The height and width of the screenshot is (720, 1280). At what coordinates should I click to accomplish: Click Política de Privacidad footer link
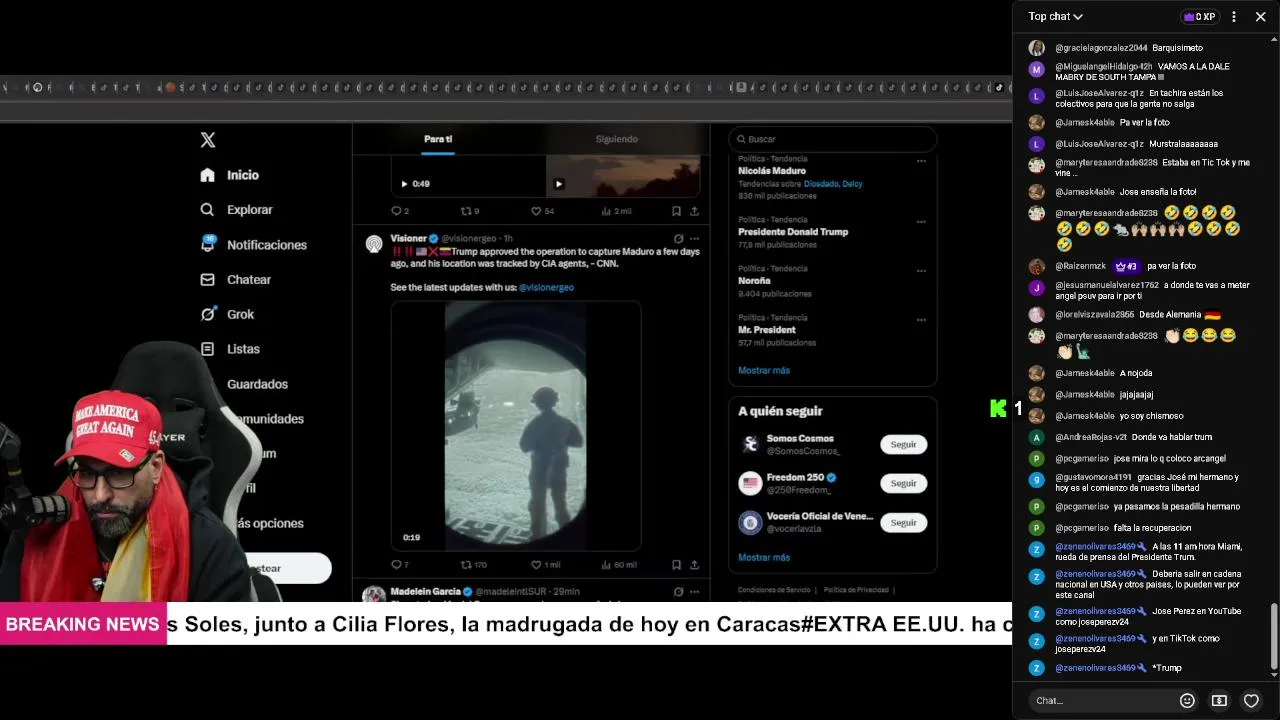pyautogui.click(x=856, y=590)
